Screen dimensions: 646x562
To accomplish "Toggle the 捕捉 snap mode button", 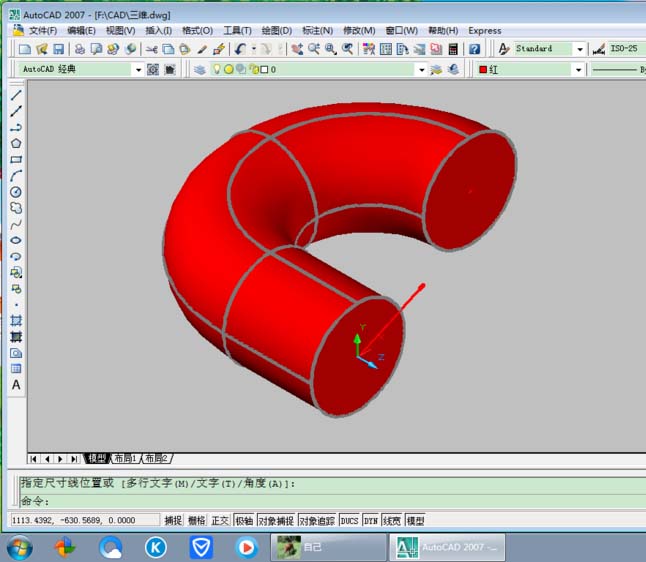I will [x=173, y=520].
